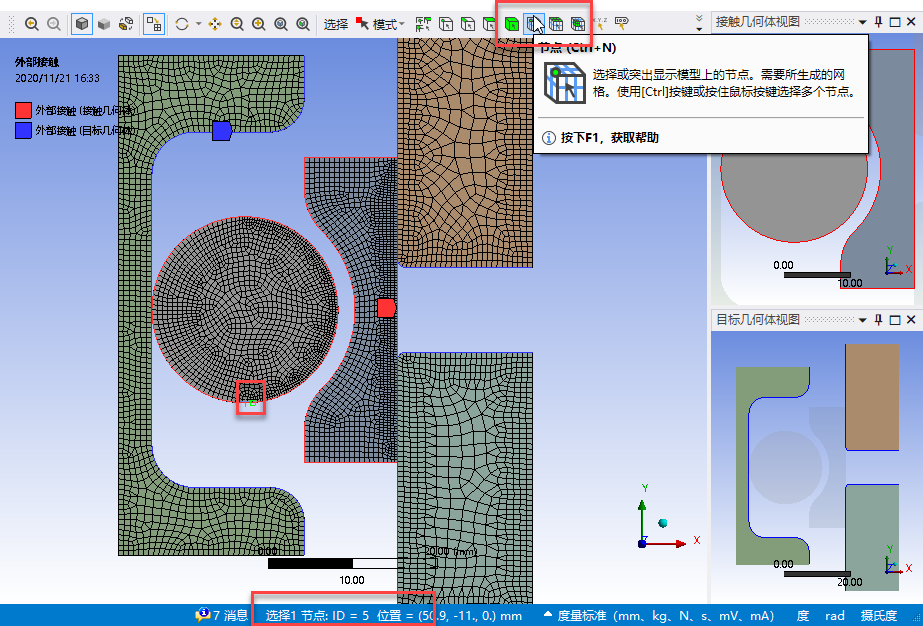Go forward to the next view
Screen dimensions: 923x626
click(x=54, y=24)
